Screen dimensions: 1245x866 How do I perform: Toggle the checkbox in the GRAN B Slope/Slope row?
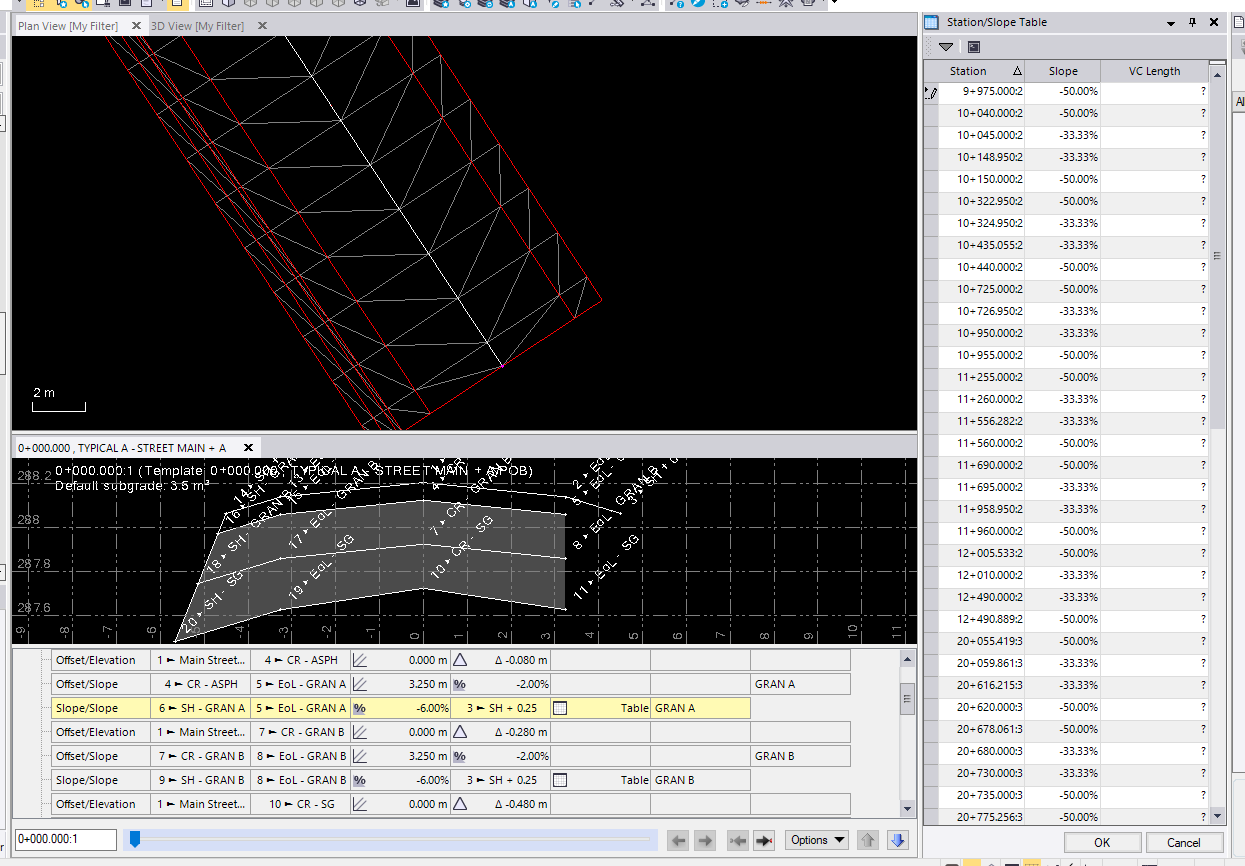point(560,779)
